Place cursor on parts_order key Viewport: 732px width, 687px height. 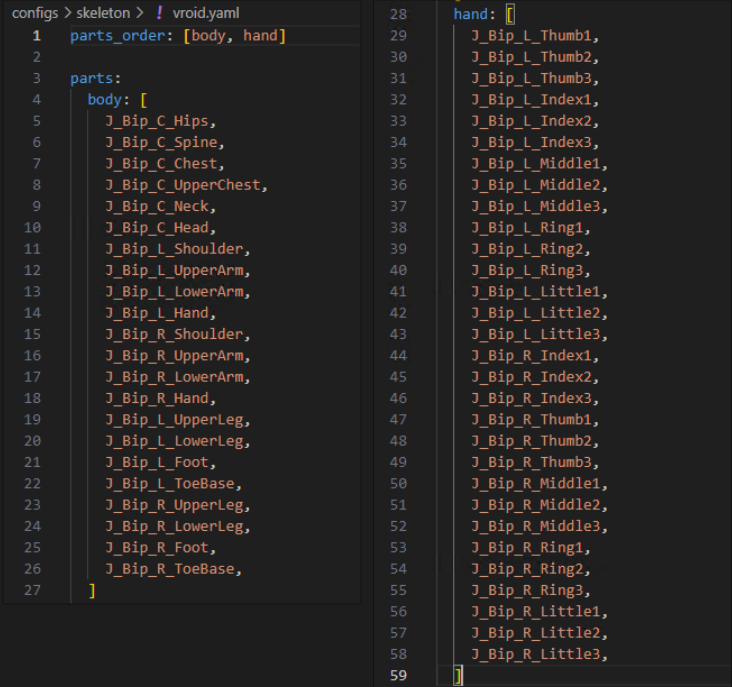pyautogui.click(x=118, y=35)
